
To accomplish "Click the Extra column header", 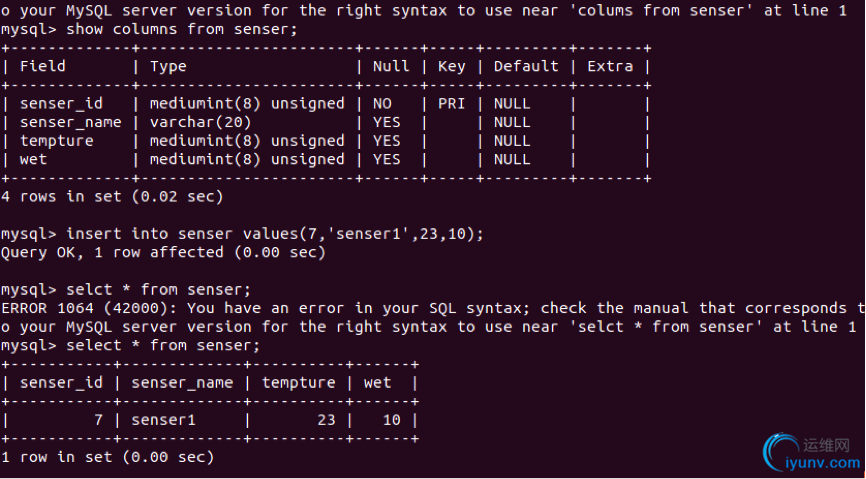I will [x=610, y=66].
